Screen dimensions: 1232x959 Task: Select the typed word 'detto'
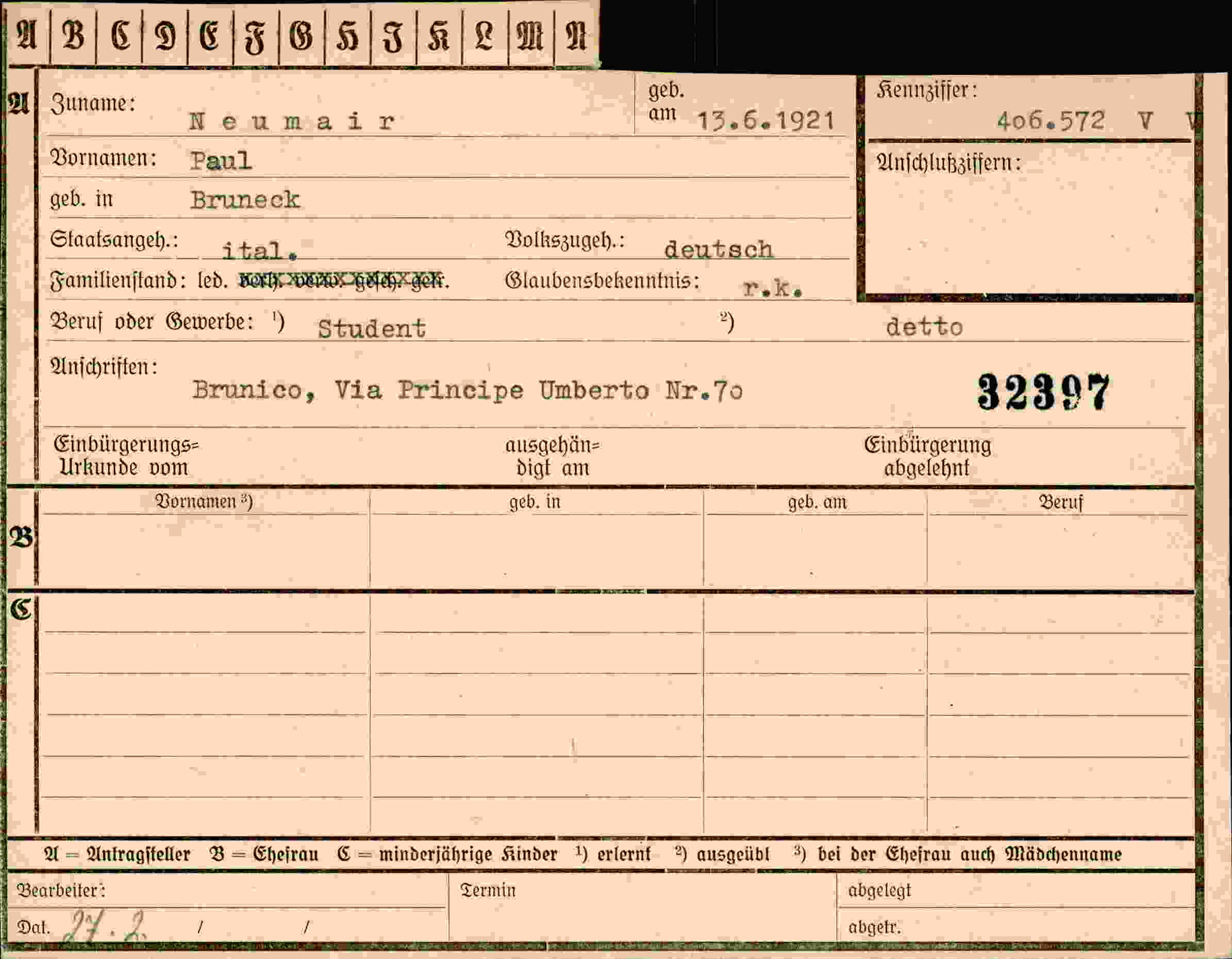pos(924,326)
